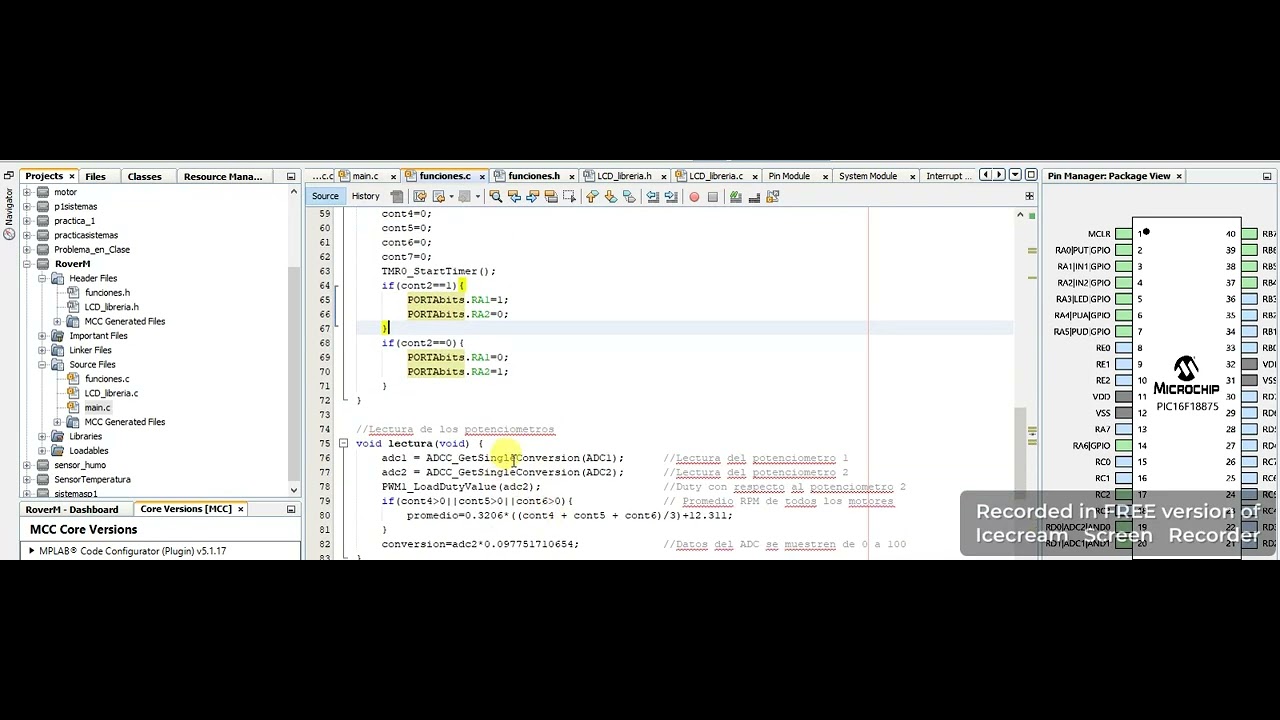Select main.c under Source Files
Image resolution: width=1280 pixels, height=720 pixels.
(97, 408)
